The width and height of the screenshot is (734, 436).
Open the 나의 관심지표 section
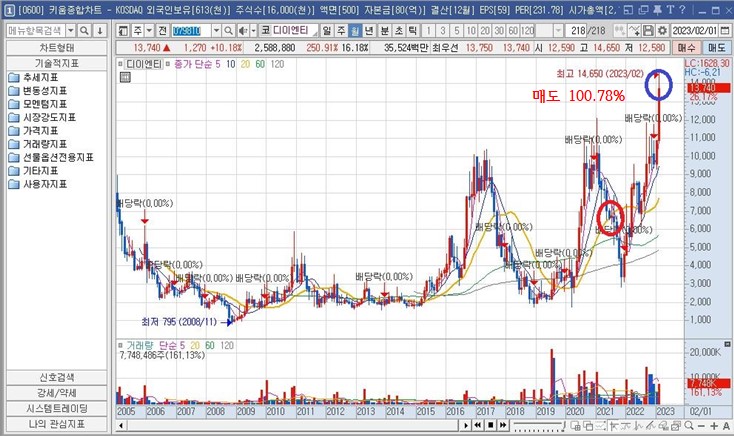57,424
